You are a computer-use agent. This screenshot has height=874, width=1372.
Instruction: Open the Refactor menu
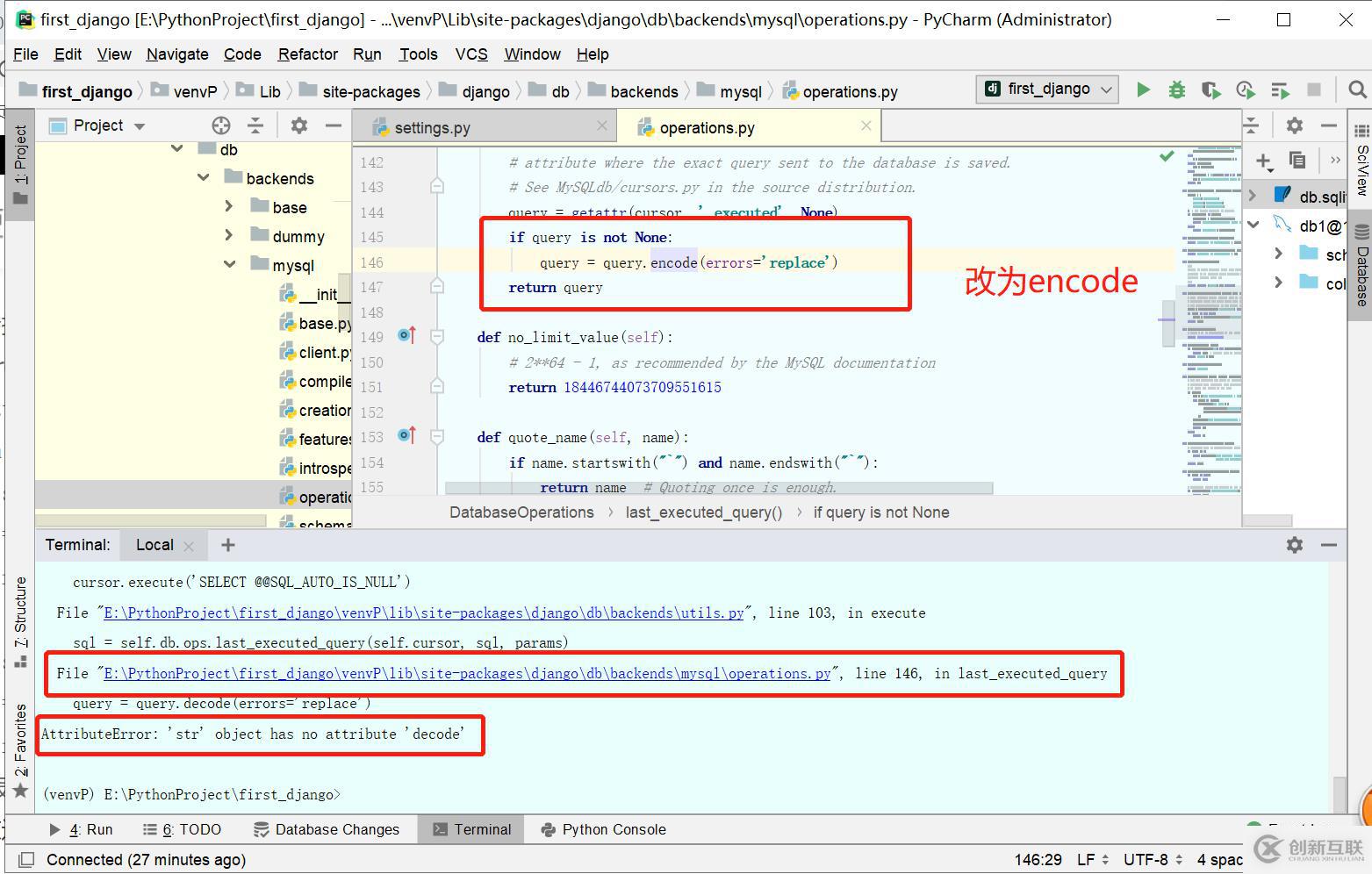307,54
